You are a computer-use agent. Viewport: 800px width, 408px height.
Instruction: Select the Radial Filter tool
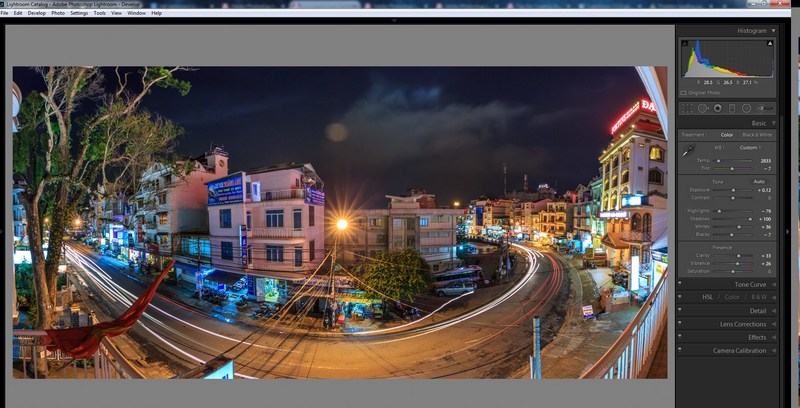click(746, 108)
